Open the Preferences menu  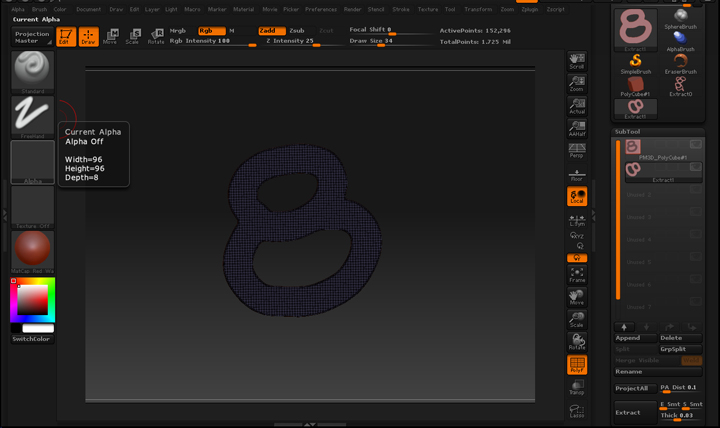[321, 9]
